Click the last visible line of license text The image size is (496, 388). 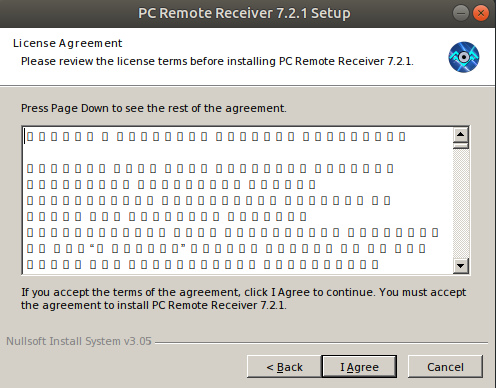[203, 265]
